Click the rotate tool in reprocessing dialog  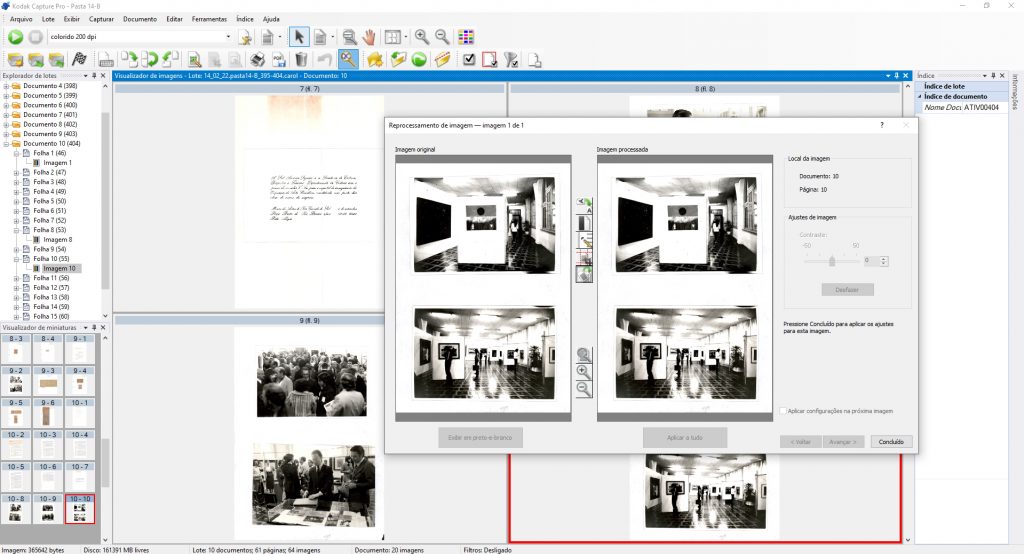[x=584, y=206]
